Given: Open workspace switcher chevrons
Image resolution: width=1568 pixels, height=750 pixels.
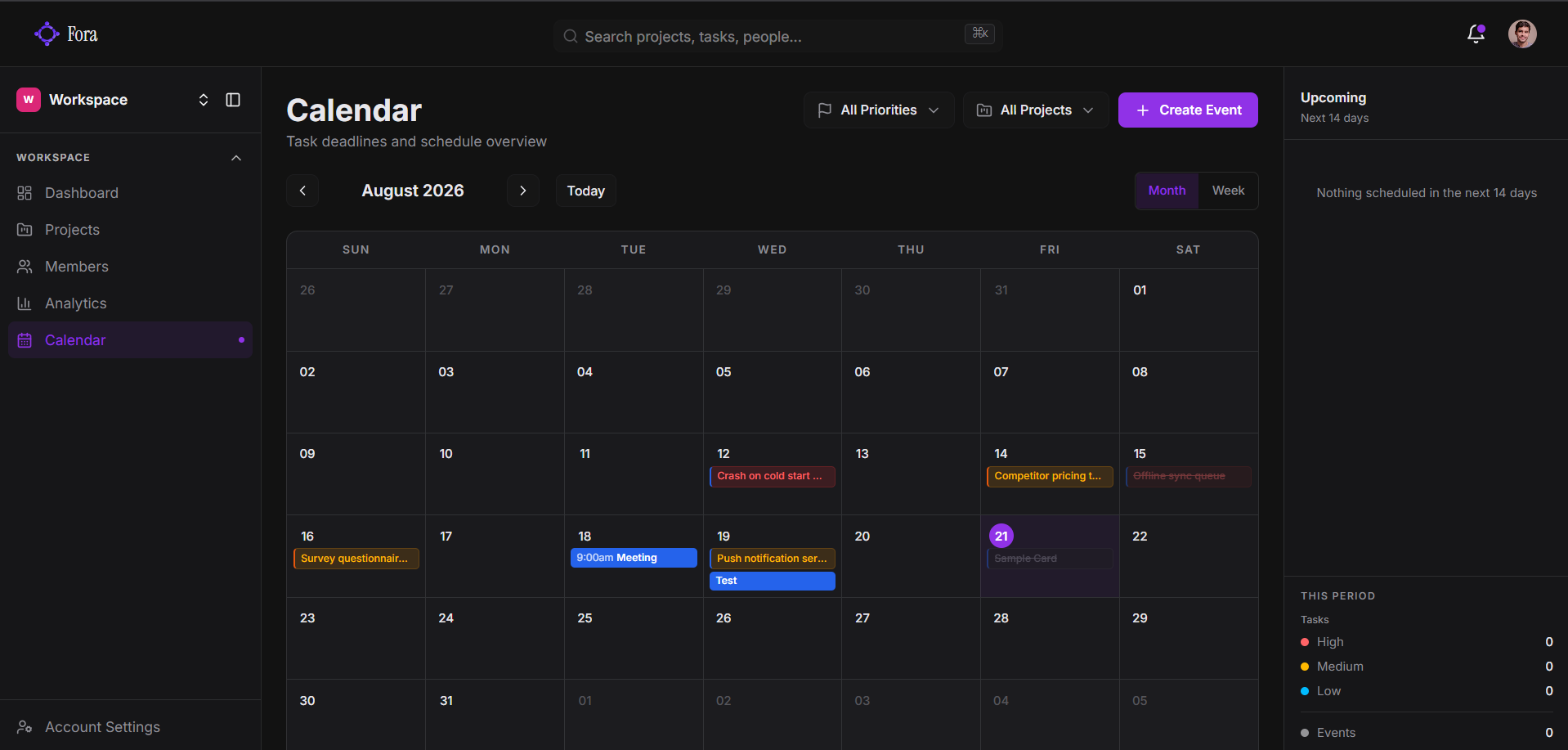Looking at the screenshot, I should [x=204, y=100].
